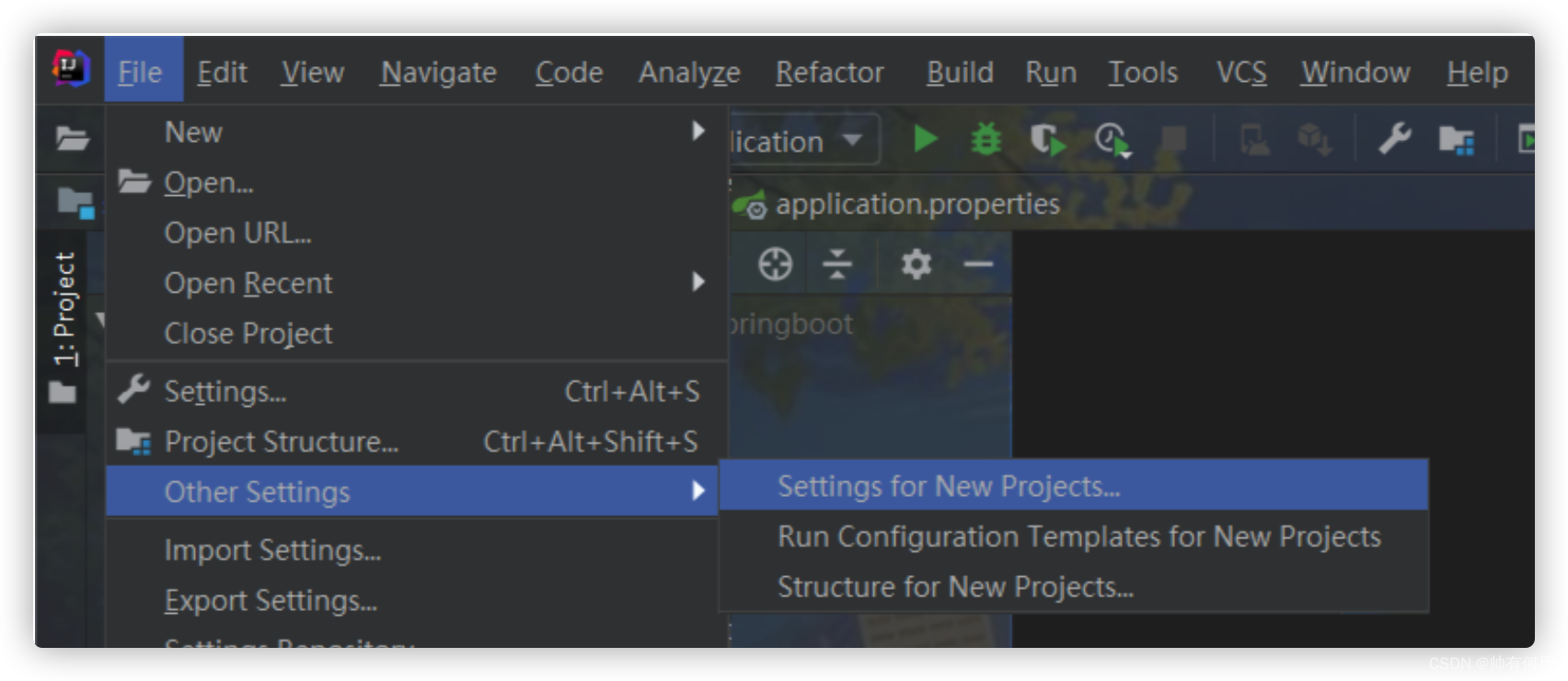Click the green Run triangle icon
Viewport: 1568px width, 681px height.
[x=925, y=139]
